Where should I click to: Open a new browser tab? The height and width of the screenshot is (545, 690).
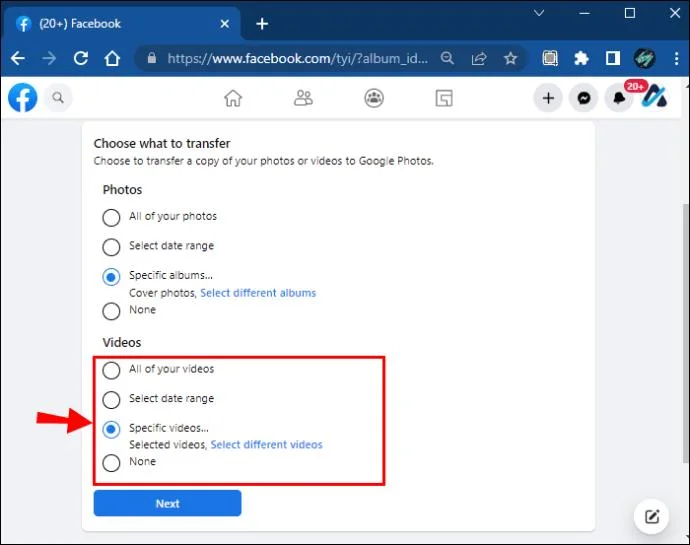262,24
